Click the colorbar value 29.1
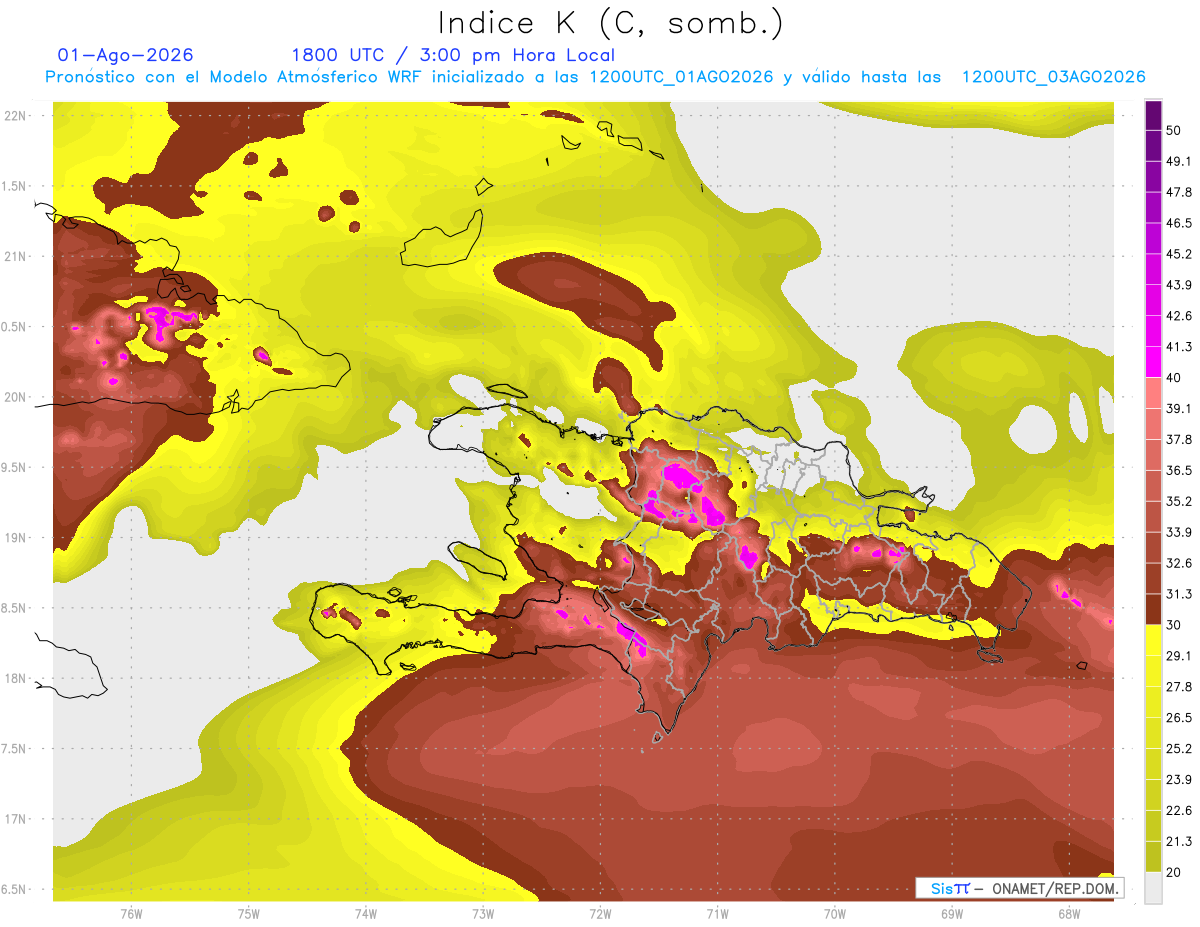The width and height of the screenshot is (1200, 927). coord(1179,656)
